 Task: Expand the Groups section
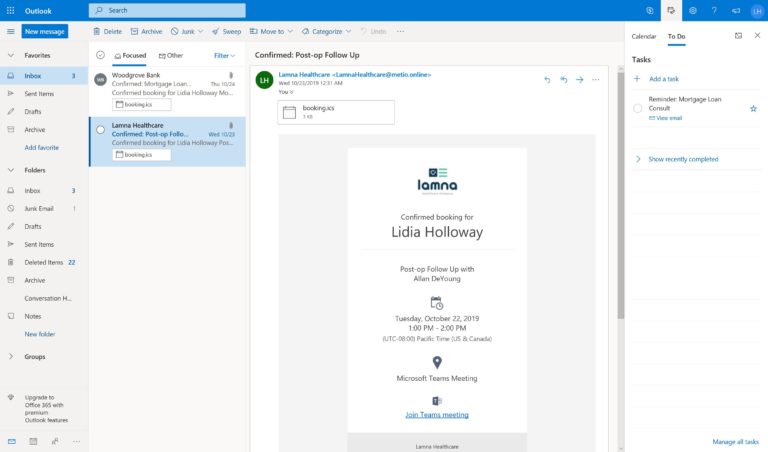11,357
